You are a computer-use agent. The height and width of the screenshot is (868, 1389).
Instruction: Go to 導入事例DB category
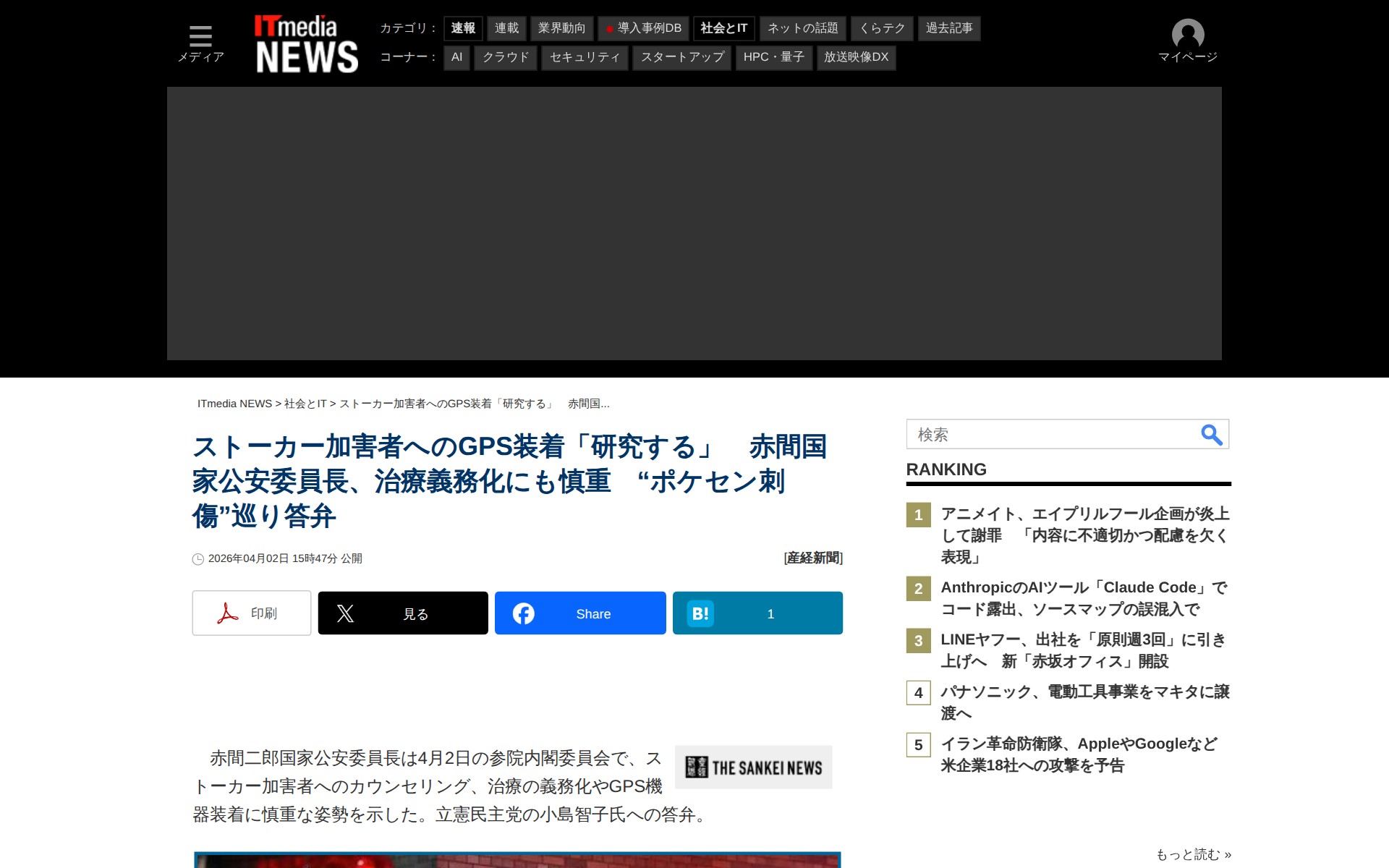(643, 28)
